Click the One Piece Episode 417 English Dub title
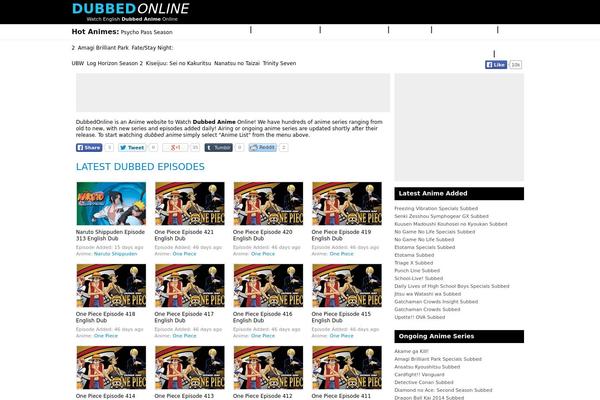Screen dimensions: 600x400 tap(184, 317)
